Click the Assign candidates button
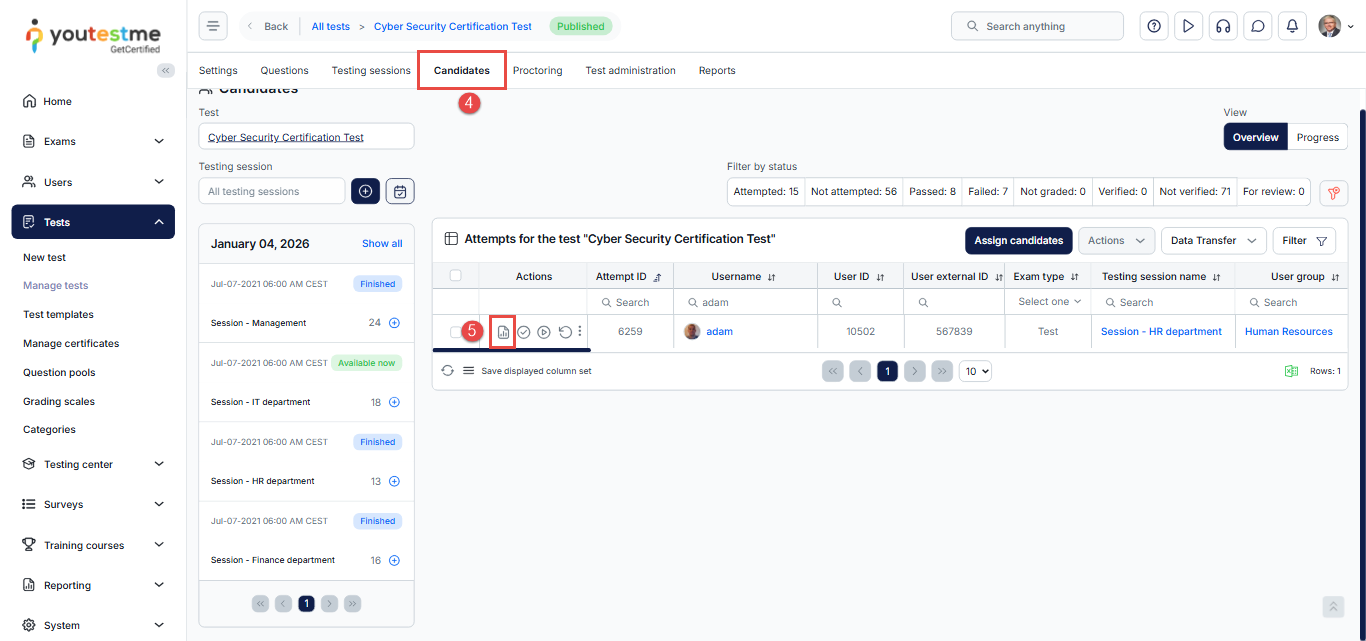This screenshot has width=1366, height=641. pos(1018,240)
